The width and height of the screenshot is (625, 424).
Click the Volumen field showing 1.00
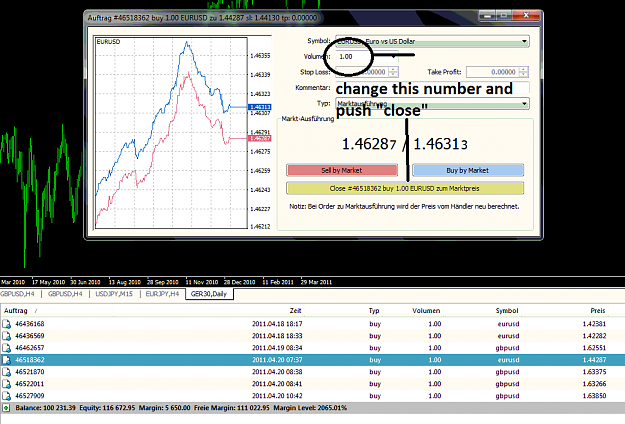367,57
